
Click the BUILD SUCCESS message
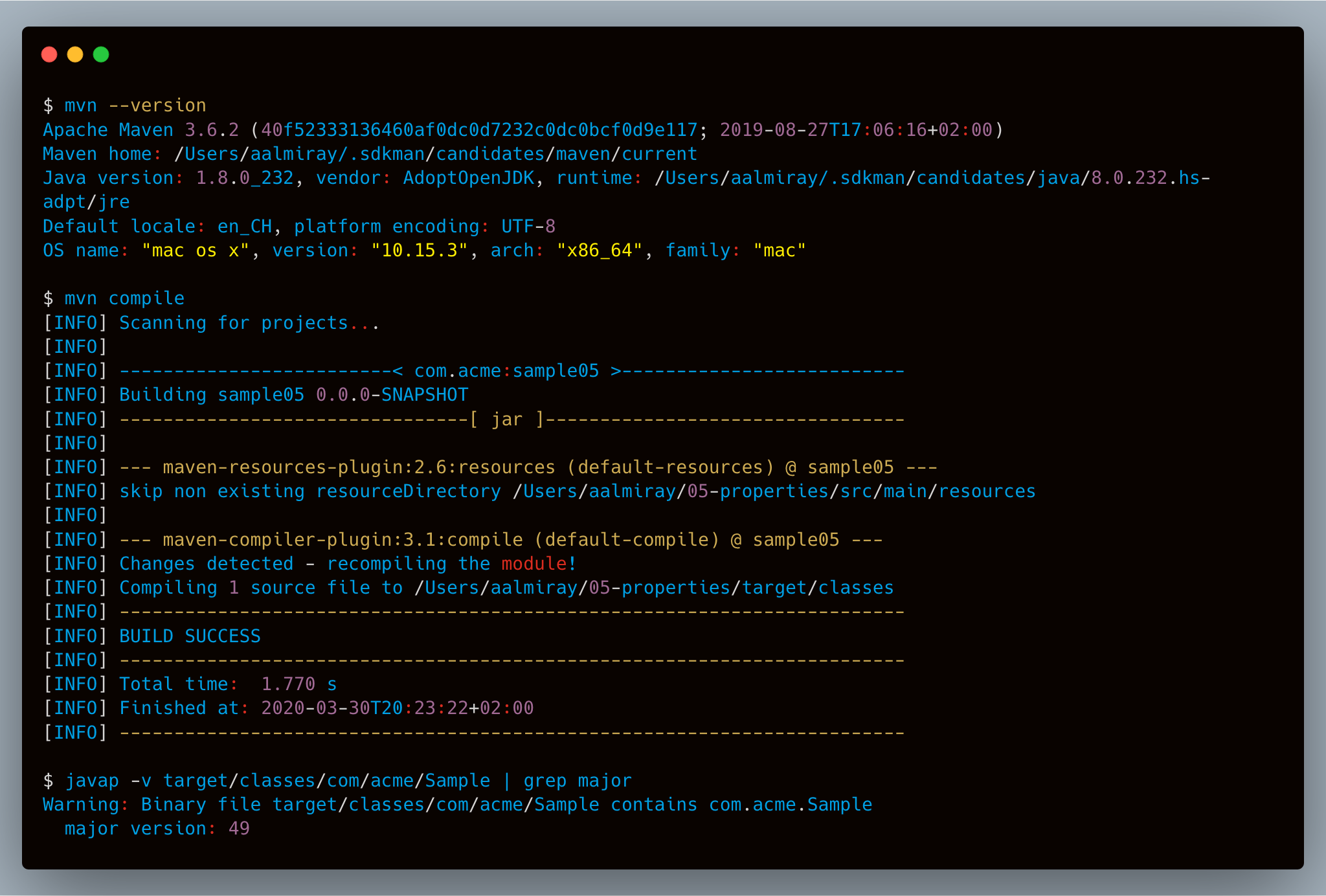[190, 636]
